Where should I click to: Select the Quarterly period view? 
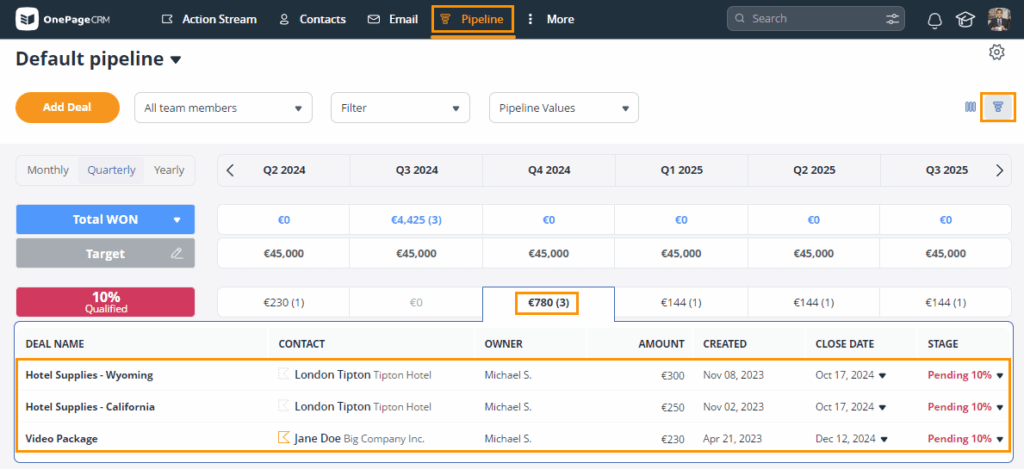pyautogui.click(x=111, y=170)
